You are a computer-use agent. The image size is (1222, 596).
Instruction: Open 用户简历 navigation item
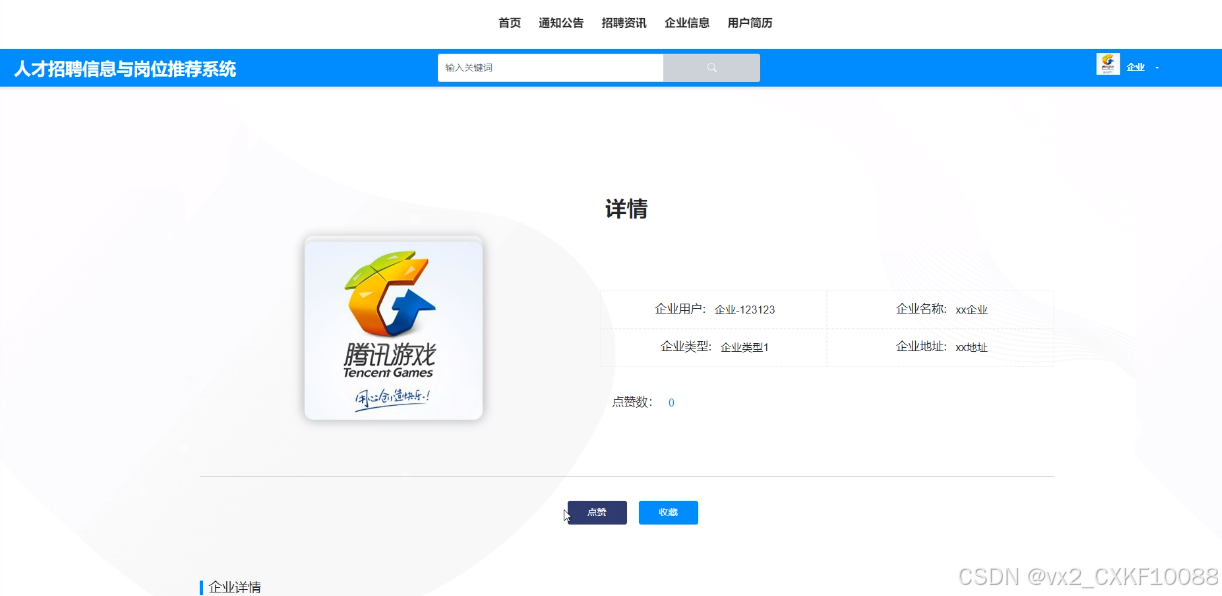750,23
